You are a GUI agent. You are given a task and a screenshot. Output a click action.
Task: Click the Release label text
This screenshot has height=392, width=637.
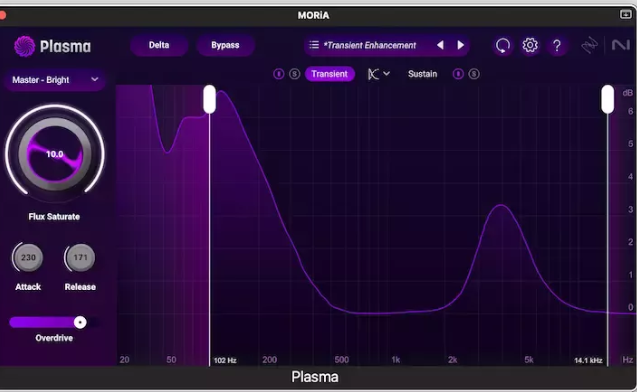[80, 287]
